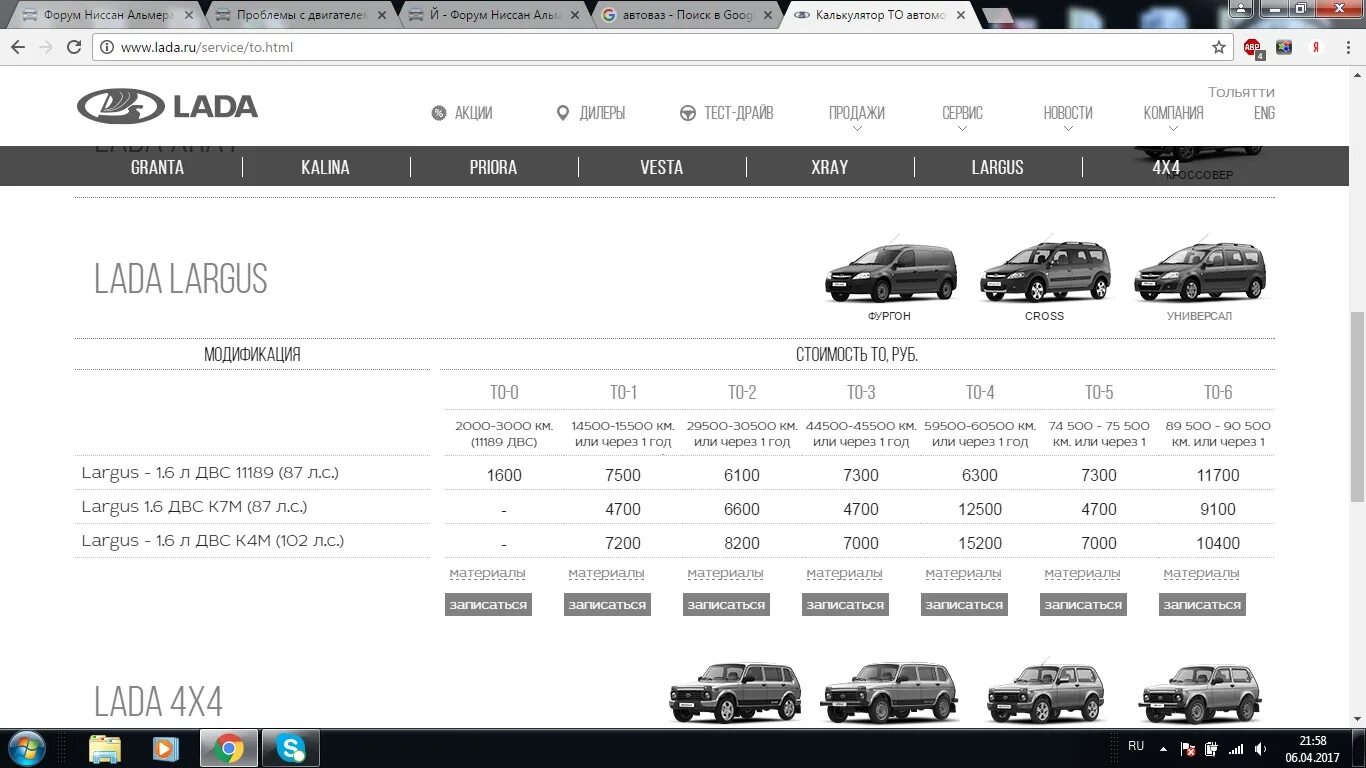
Task: Expand the Новости menu
Action: coord(1068,116)
